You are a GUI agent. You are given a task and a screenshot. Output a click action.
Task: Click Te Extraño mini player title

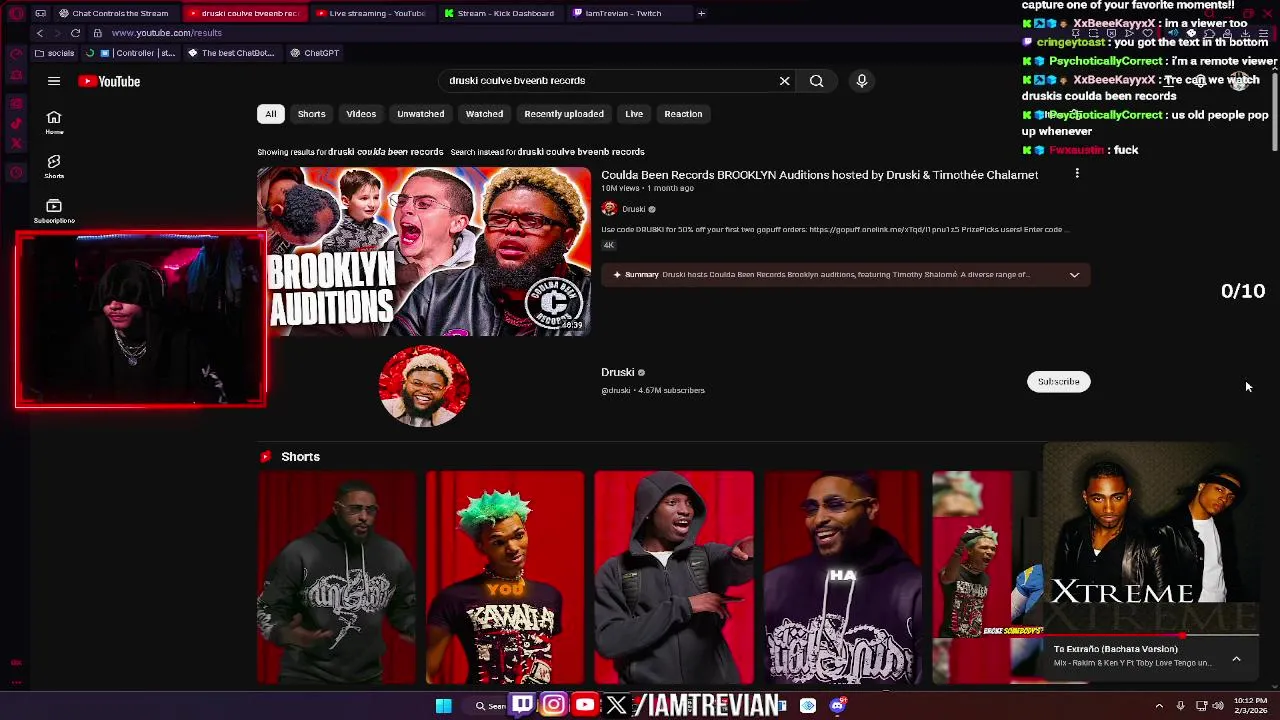coord(1115,649)
